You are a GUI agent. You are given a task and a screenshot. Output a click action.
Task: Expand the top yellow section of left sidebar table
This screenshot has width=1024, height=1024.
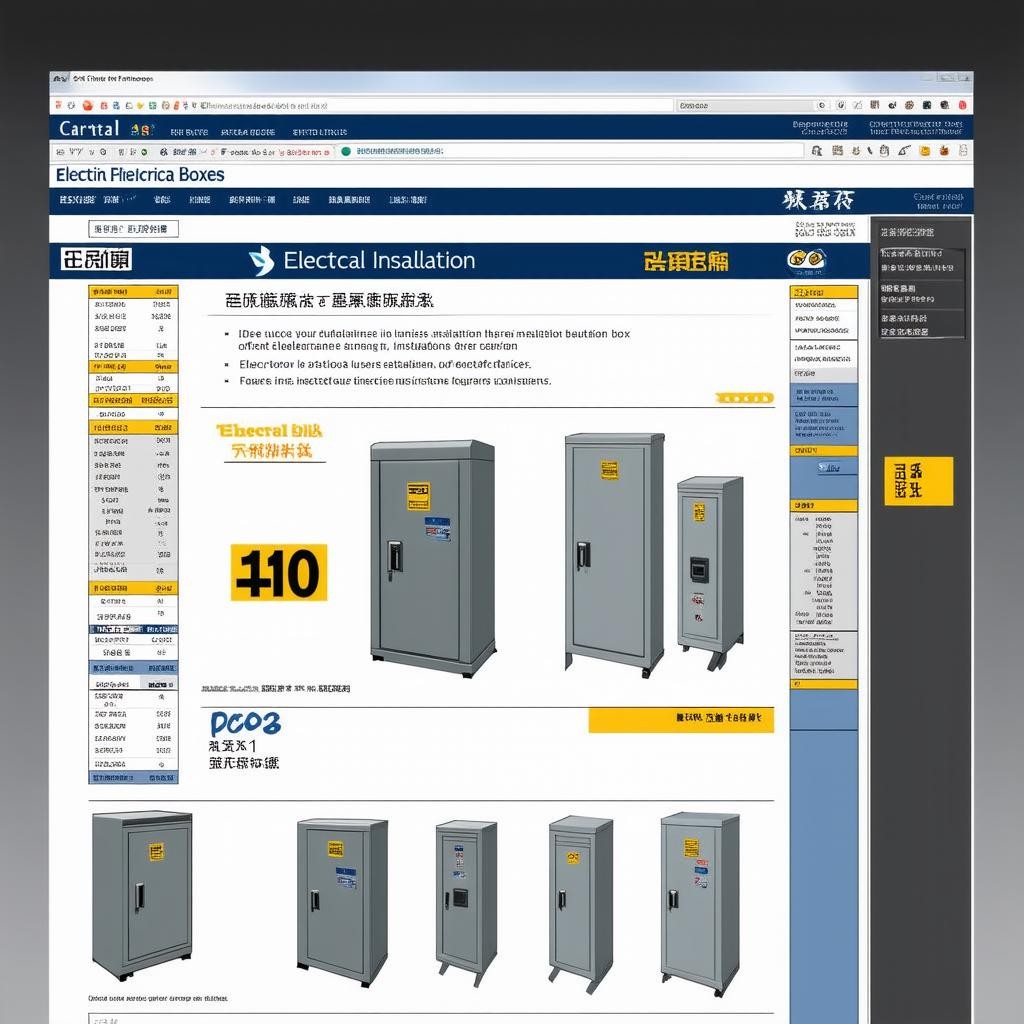click(x=133, y=292)
